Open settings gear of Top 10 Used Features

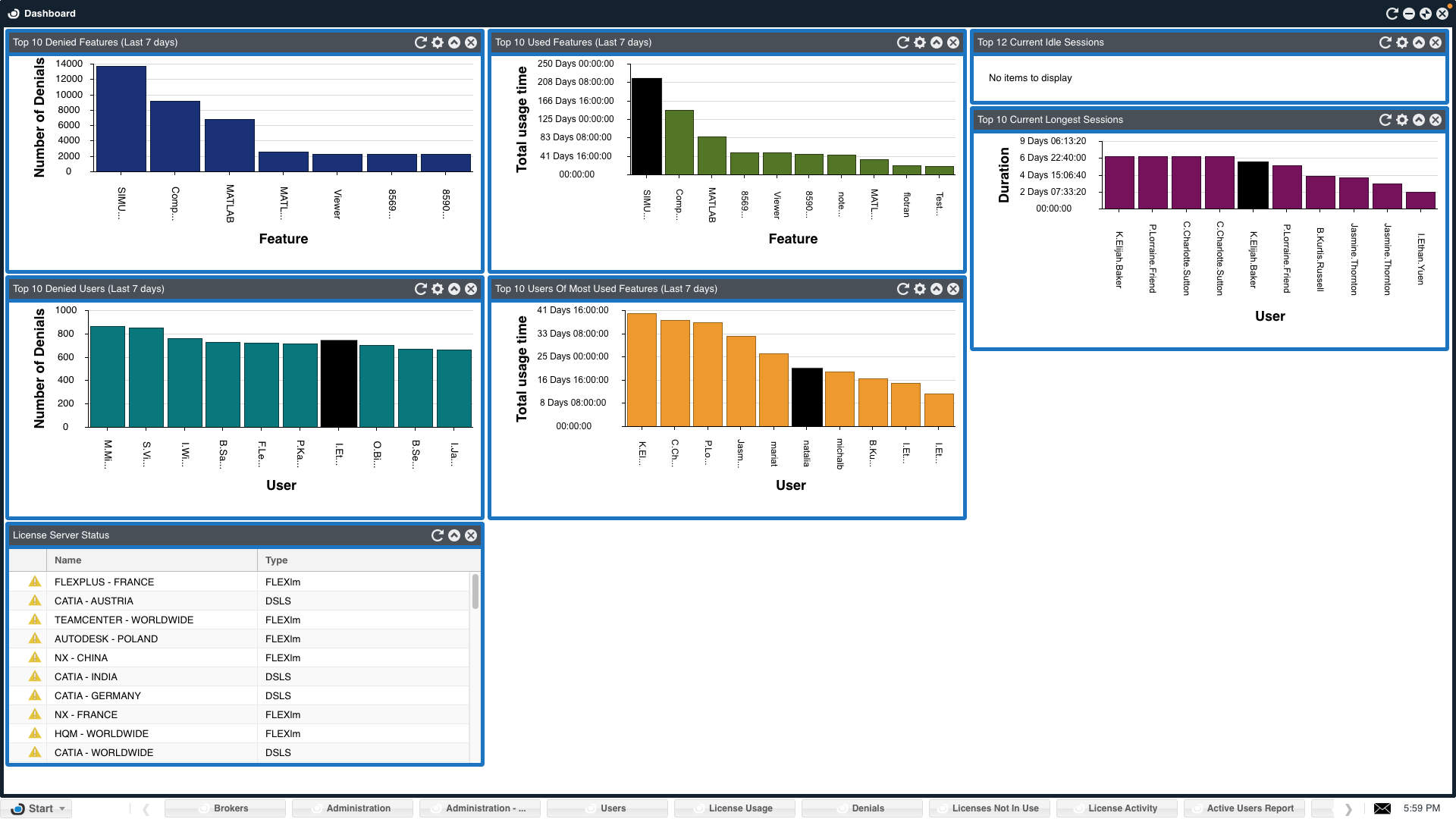[919, 42]
